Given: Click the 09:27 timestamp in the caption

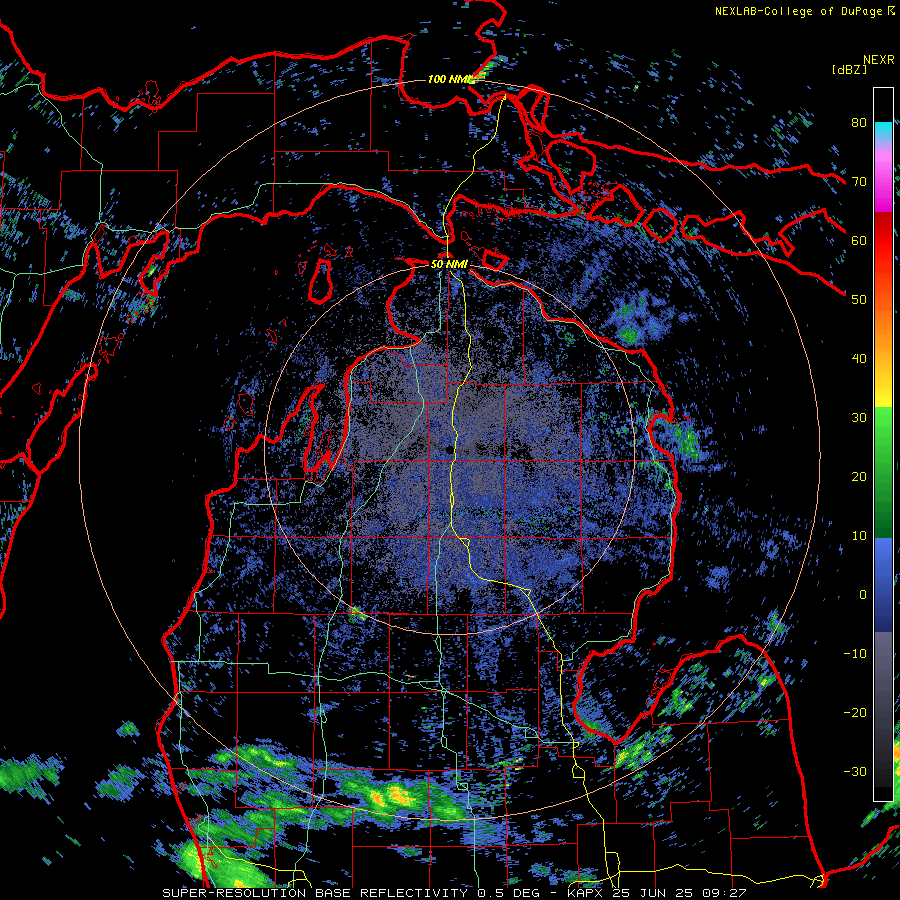Looking at the screenshot, I should (x=726, y=893).
